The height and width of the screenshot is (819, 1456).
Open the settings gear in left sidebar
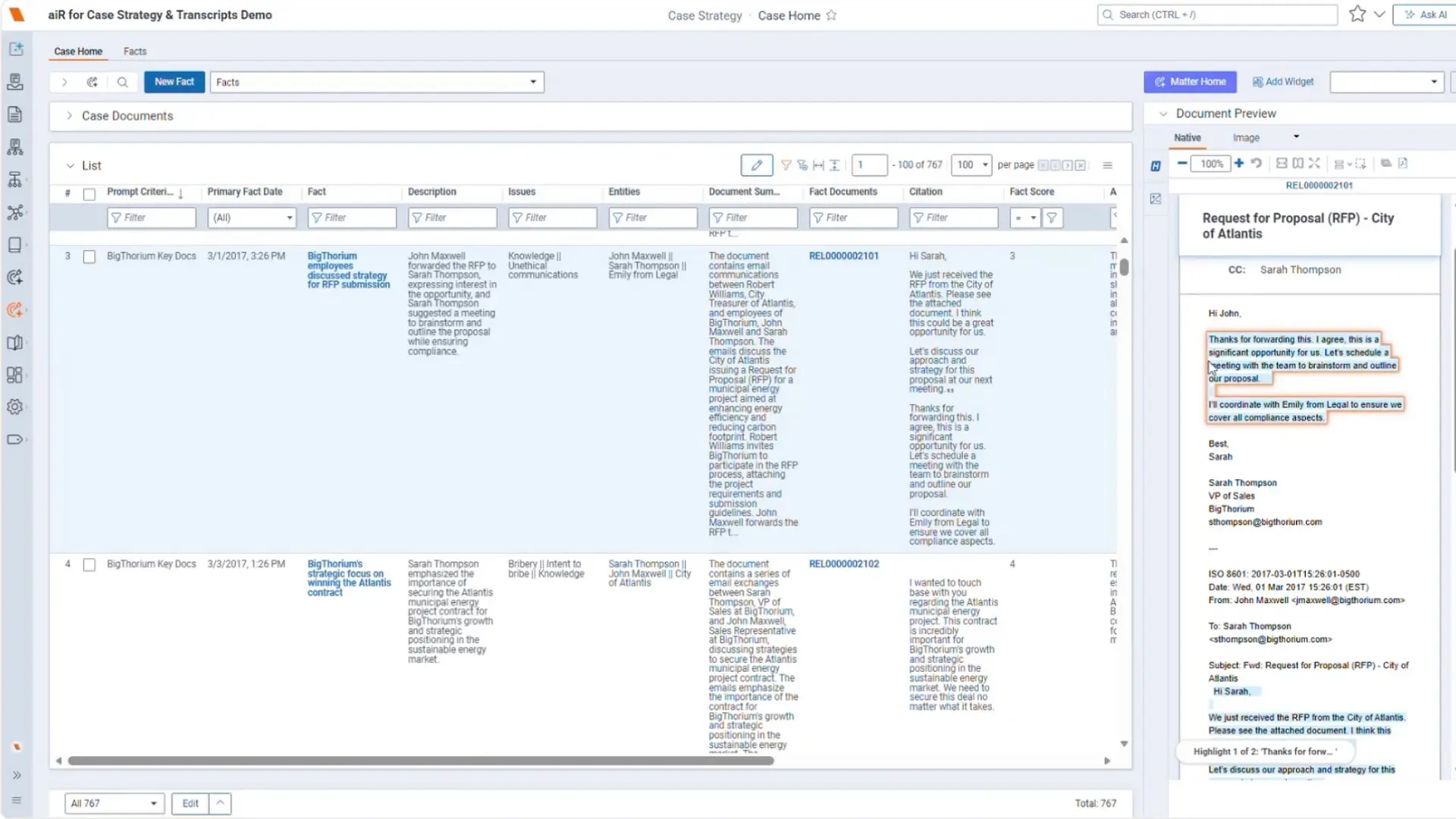pyautogui.click(x=15, y=407)
